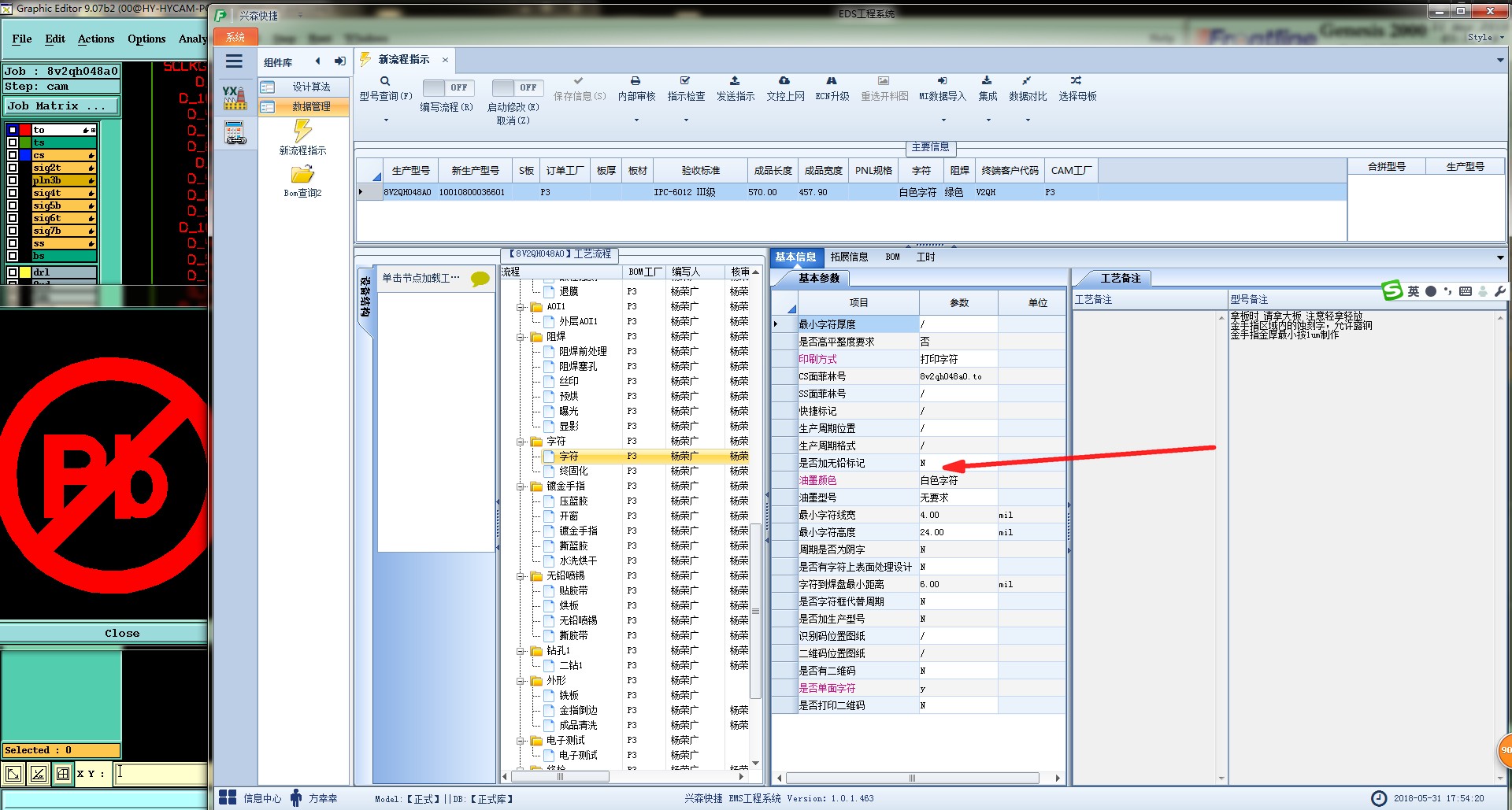This screenshot has width=1512, height=810.
Task: Check the 'pln3b' layer checkbox
Action: pyautogui.click(x=13, y=180)
